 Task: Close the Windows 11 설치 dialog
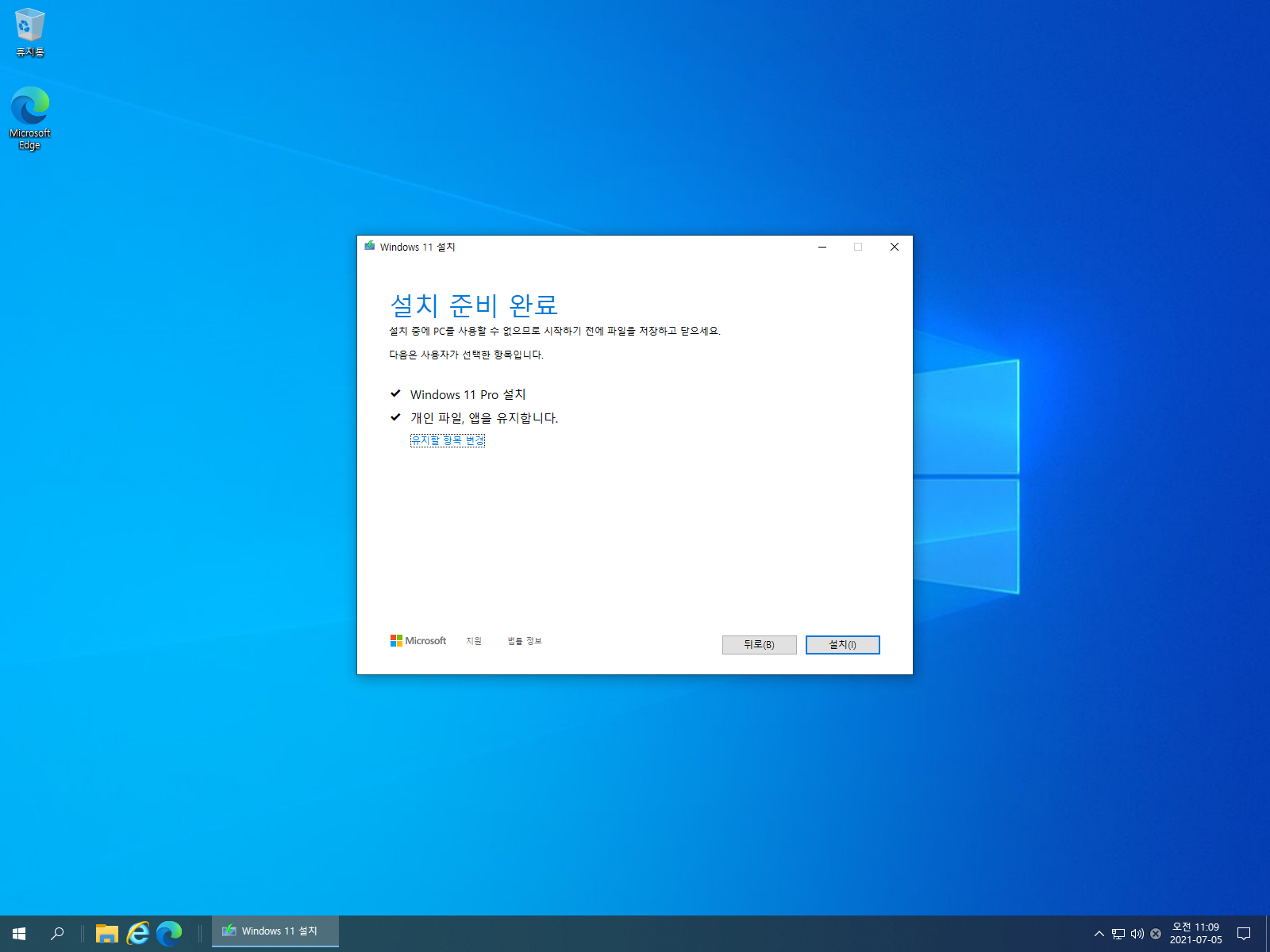895,247
